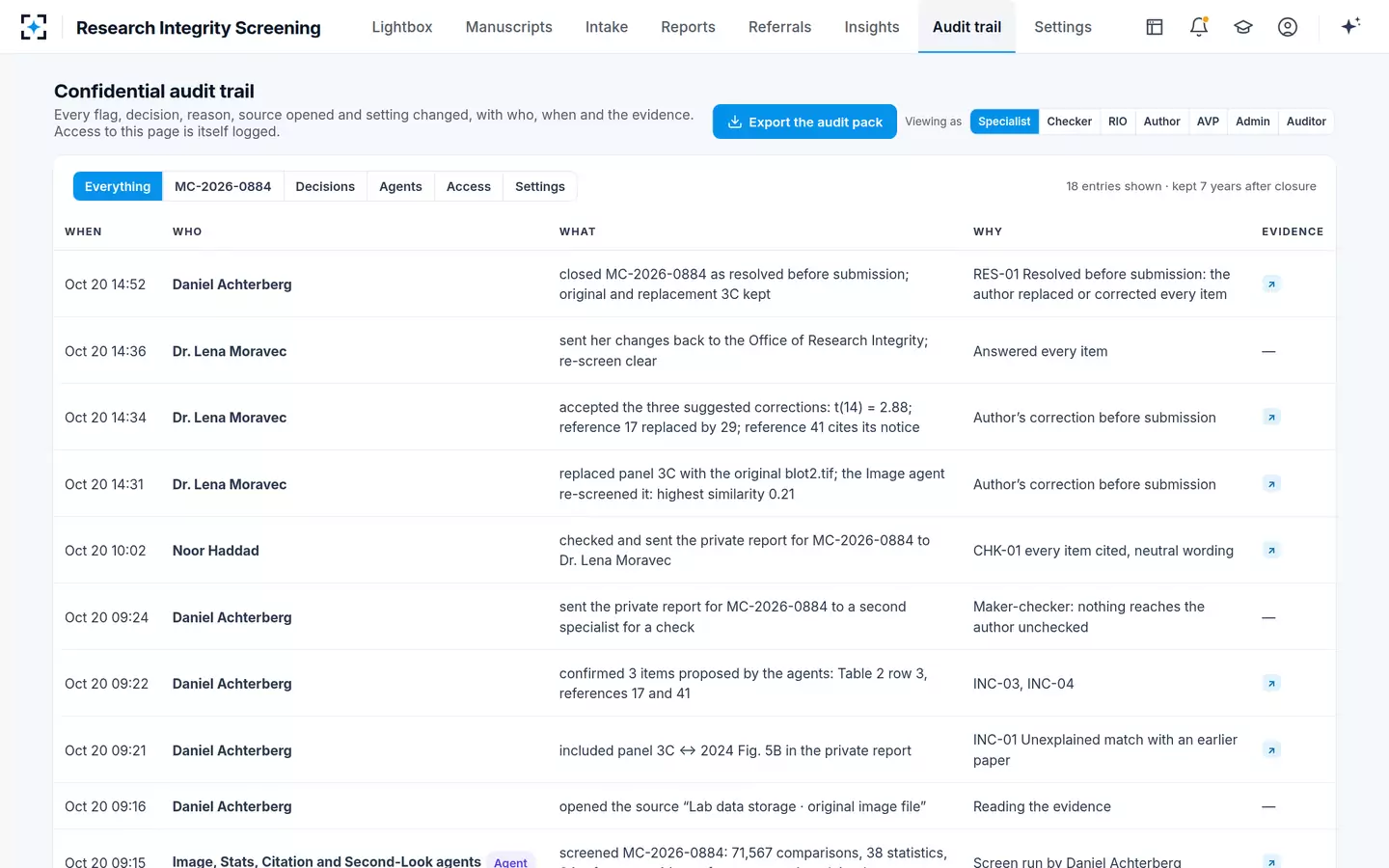Click the Research Integrity Screening logo icon
1389x868 pixels.
pos(34,27)
